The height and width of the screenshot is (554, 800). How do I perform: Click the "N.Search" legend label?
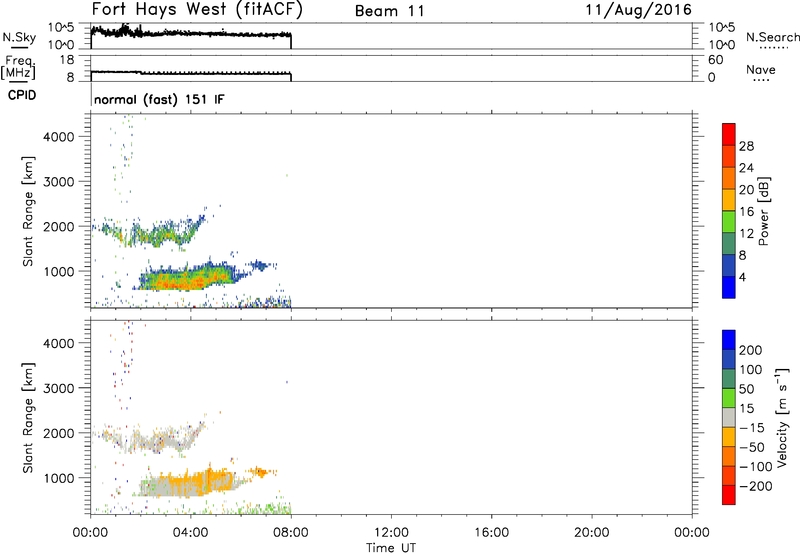coord(773,37)
